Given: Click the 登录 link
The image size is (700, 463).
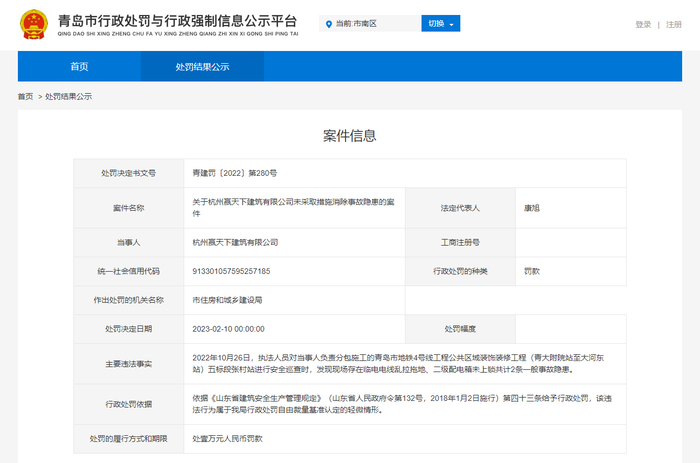Looking at the screenshot, I should [643, 25].
